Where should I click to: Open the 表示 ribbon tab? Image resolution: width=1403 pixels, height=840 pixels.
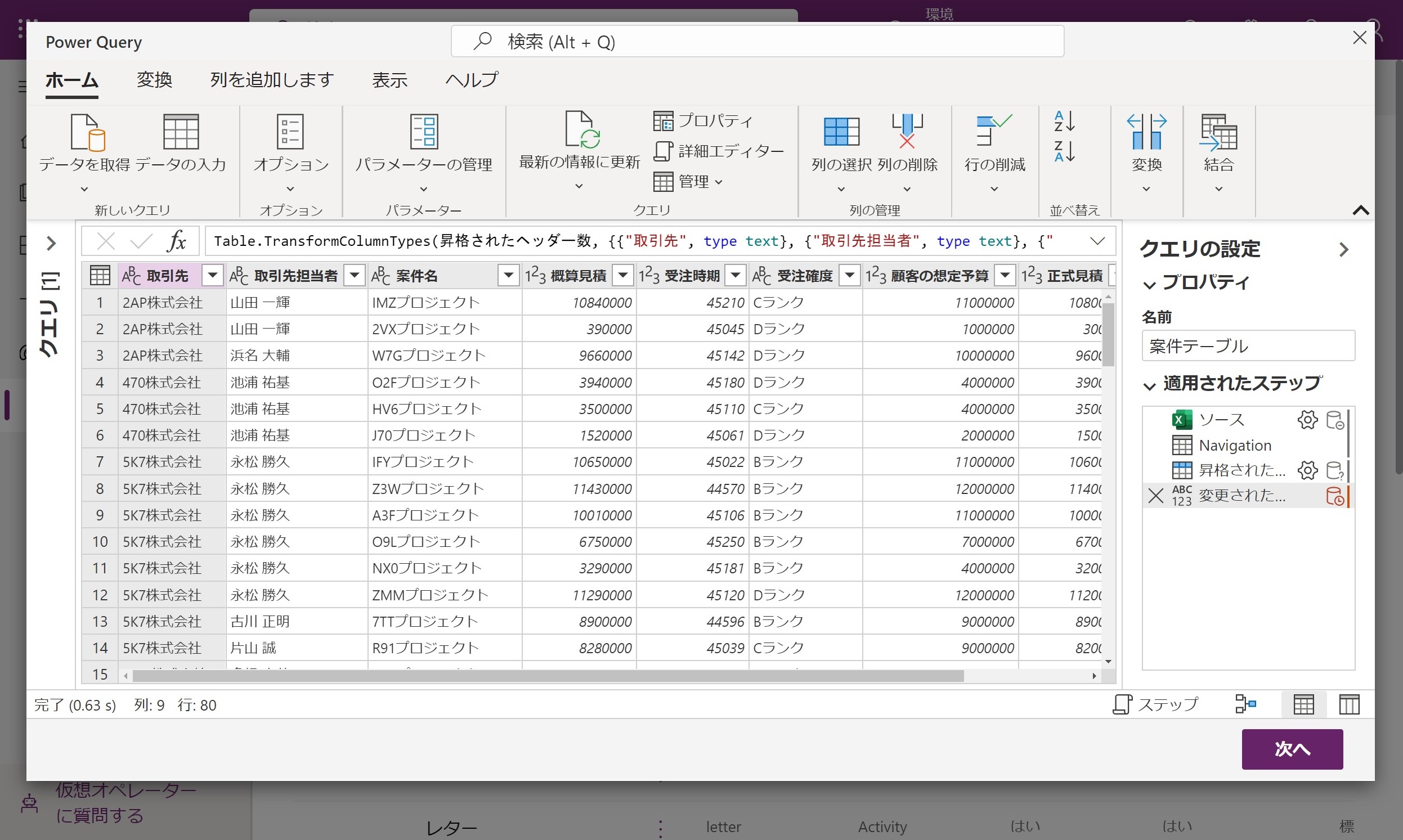click(x=389, y=80)
